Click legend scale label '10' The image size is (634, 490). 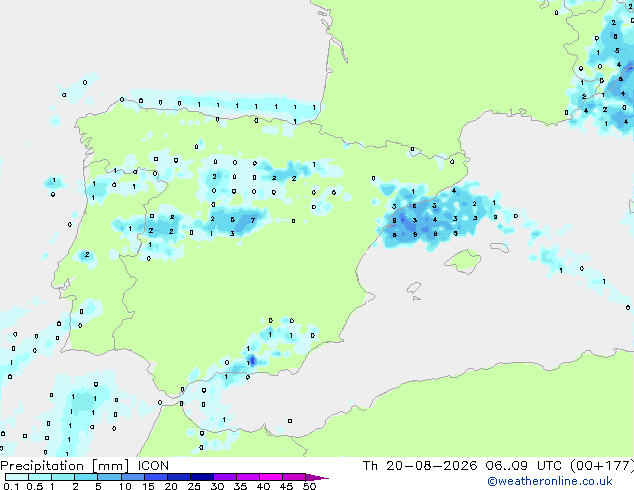pos(125,486)
